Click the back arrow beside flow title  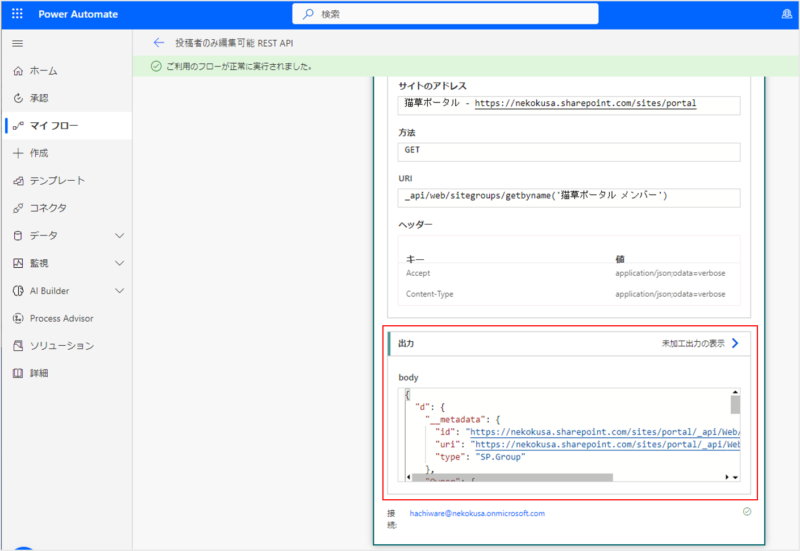pos(157,43)
